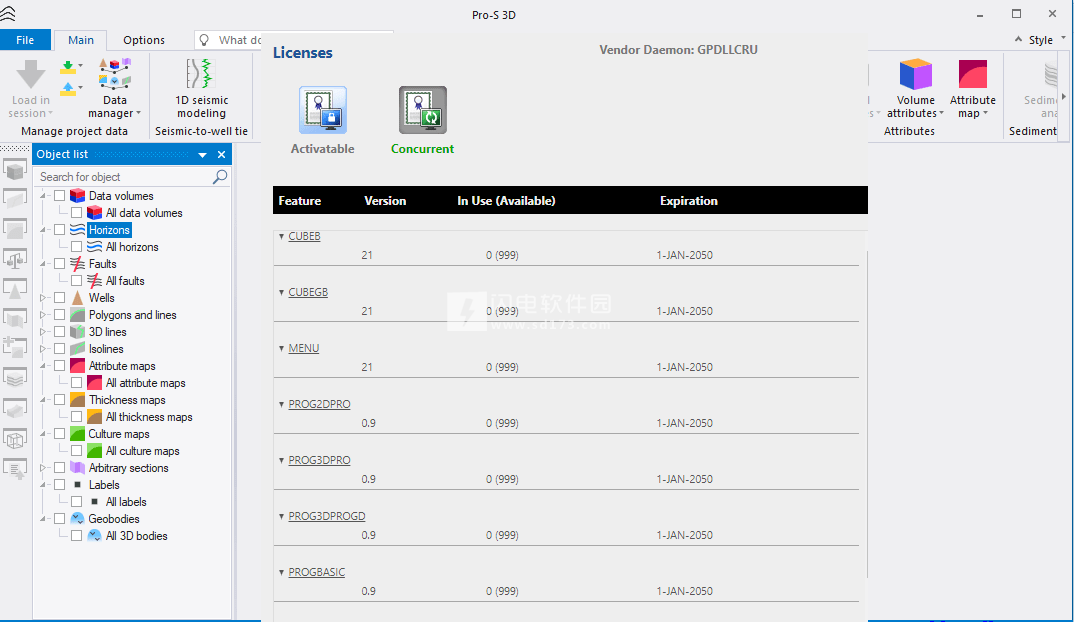Click the Load in session arrow icon
The image size is (1074, 622).
tap(31, 74)
